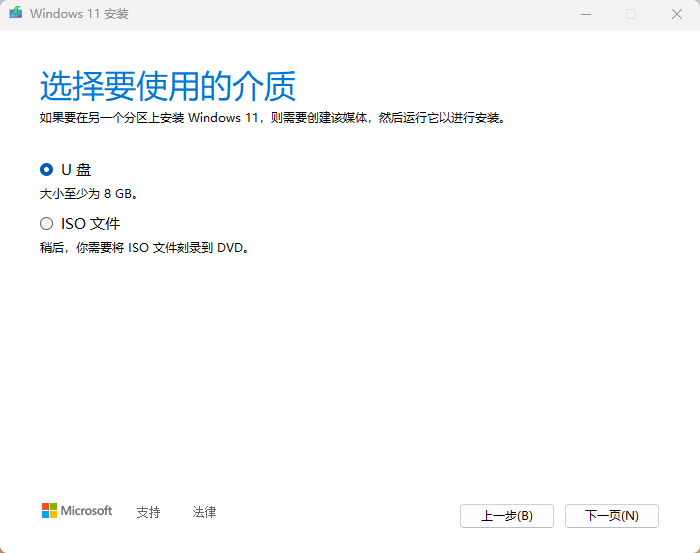Select the U 盘 radio button

point(46,170)
